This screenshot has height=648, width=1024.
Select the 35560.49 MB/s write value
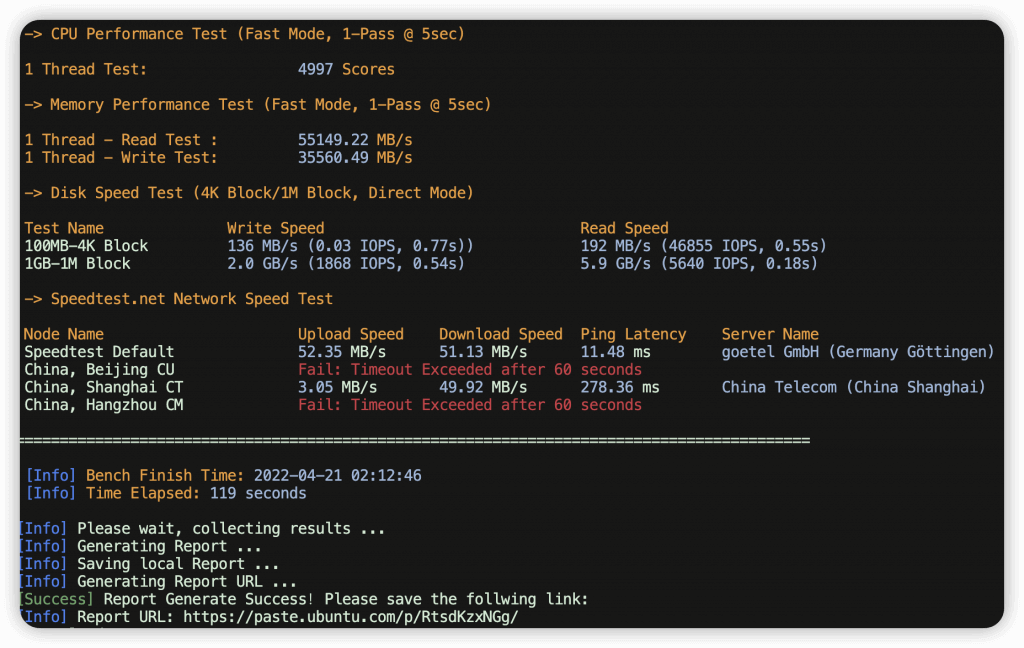click(355, 158)
